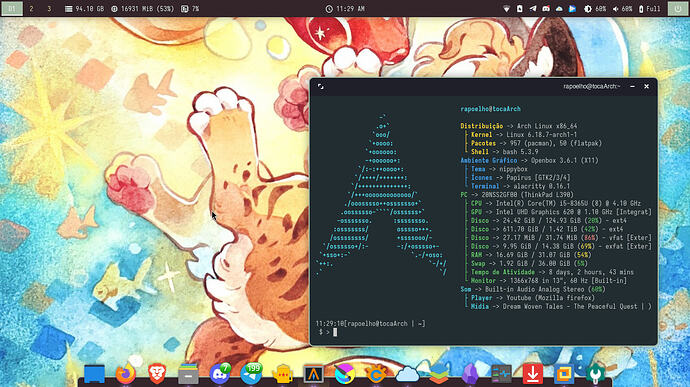Click the Swap 1.92 GiB line
Viewport: 690px width, 387px height.
(x=529, y=263)
